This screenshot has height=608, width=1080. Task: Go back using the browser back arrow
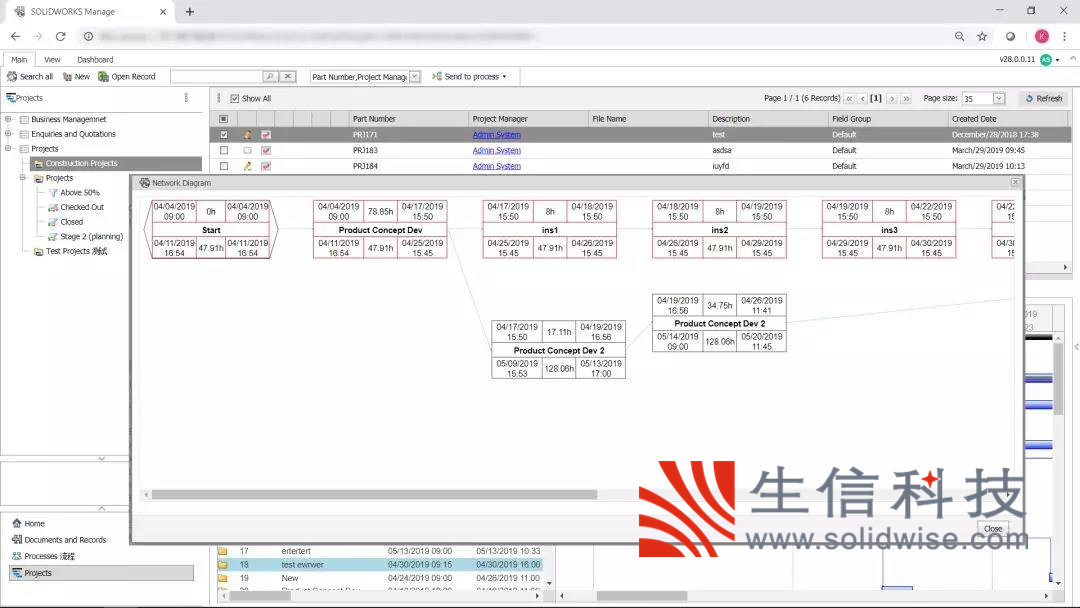pyautogui.click(x=15, y=36)
